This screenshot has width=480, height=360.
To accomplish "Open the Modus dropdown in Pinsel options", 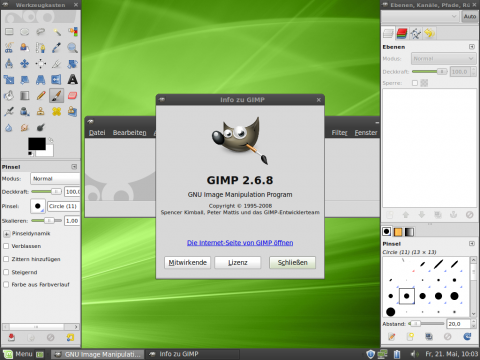I will pos(55,179).
